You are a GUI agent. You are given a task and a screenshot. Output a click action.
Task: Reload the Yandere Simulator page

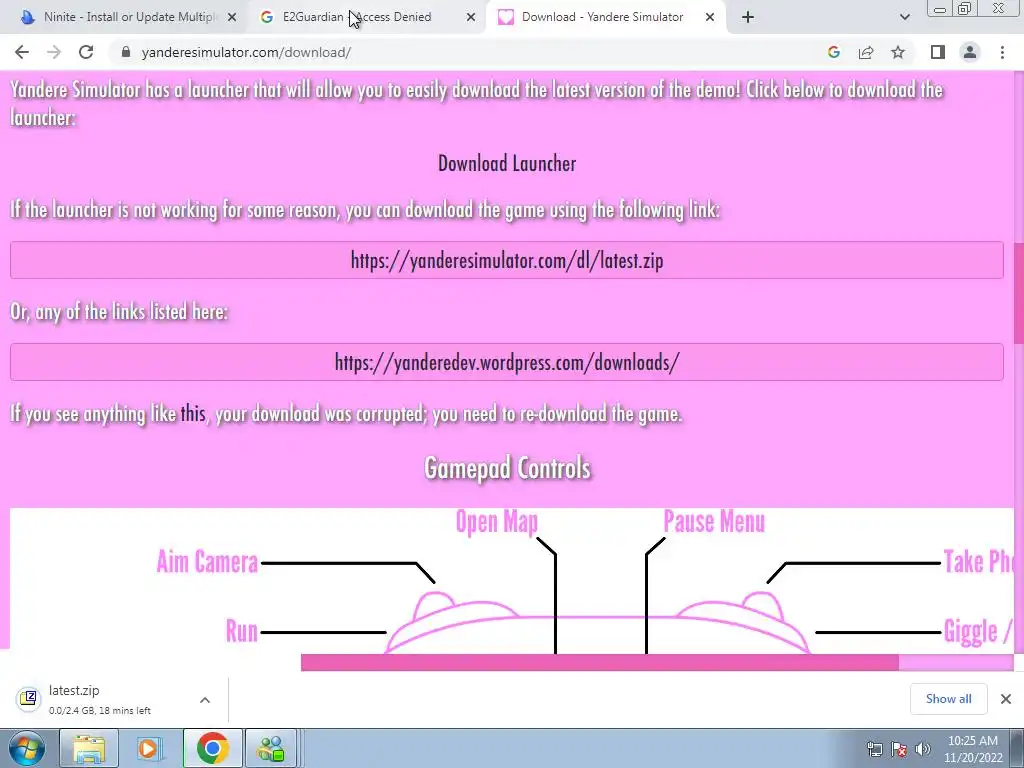[86, 52]
